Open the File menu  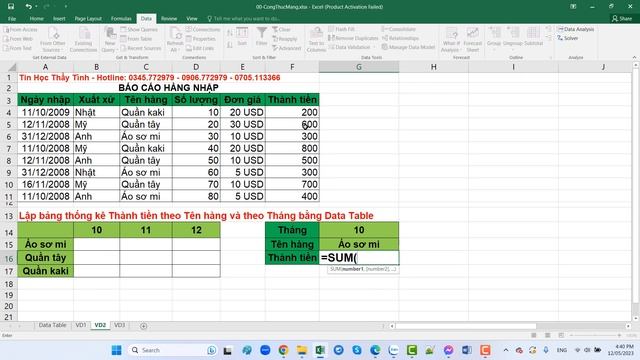tap(12, 18)
